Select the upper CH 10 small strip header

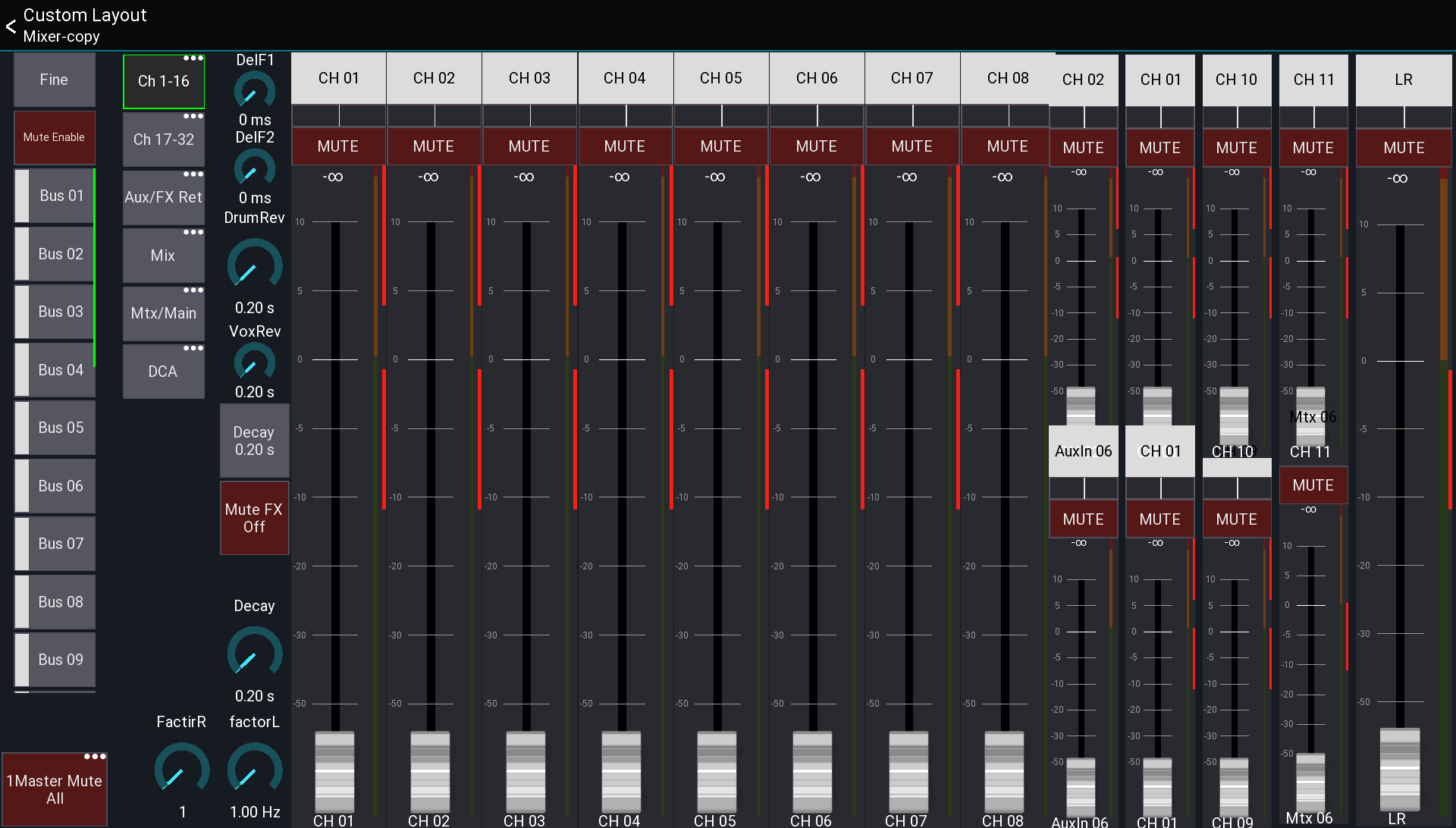coord(1237,80)
